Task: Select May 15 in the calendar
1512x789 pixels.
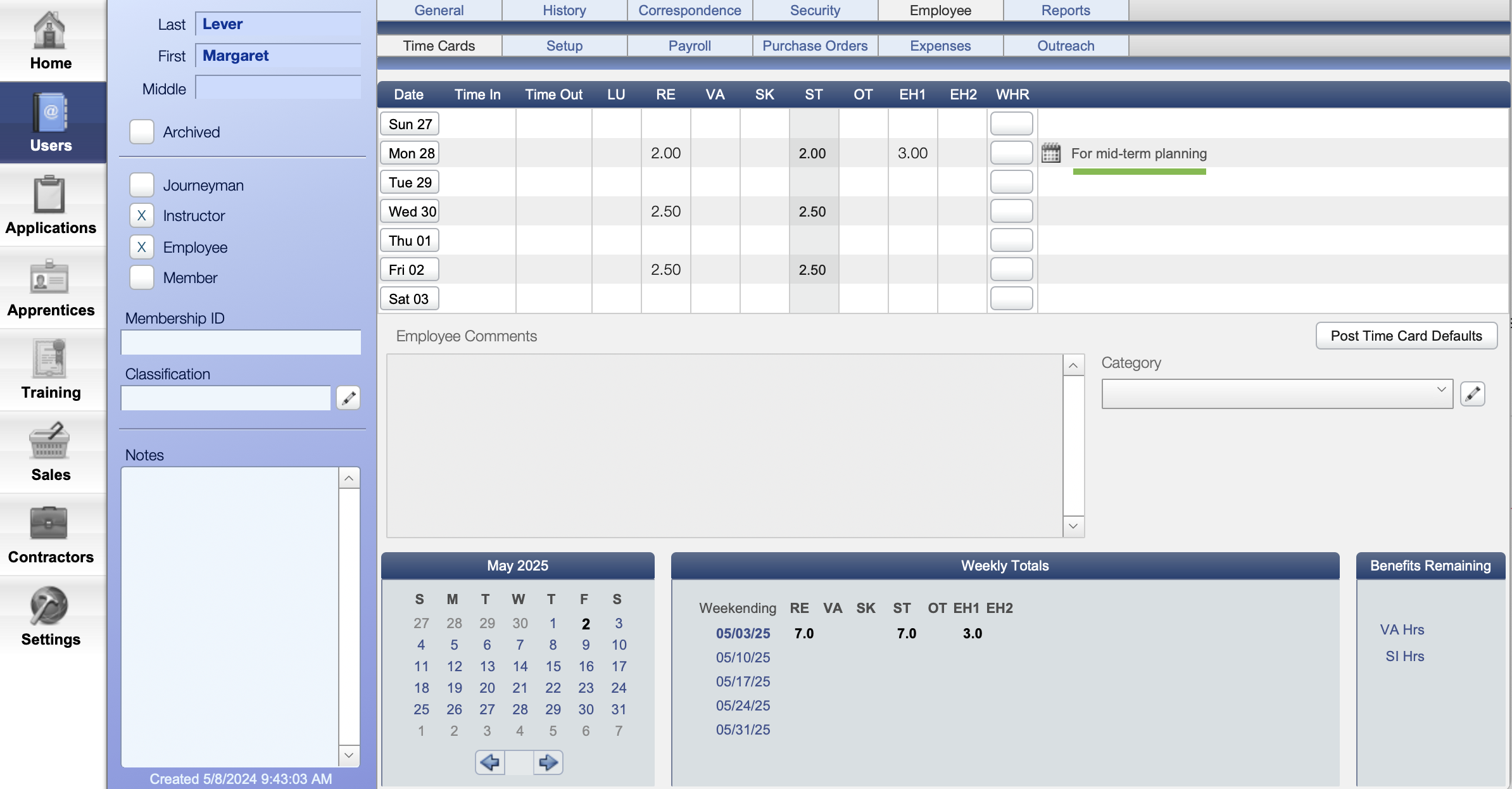Action: 553,666
